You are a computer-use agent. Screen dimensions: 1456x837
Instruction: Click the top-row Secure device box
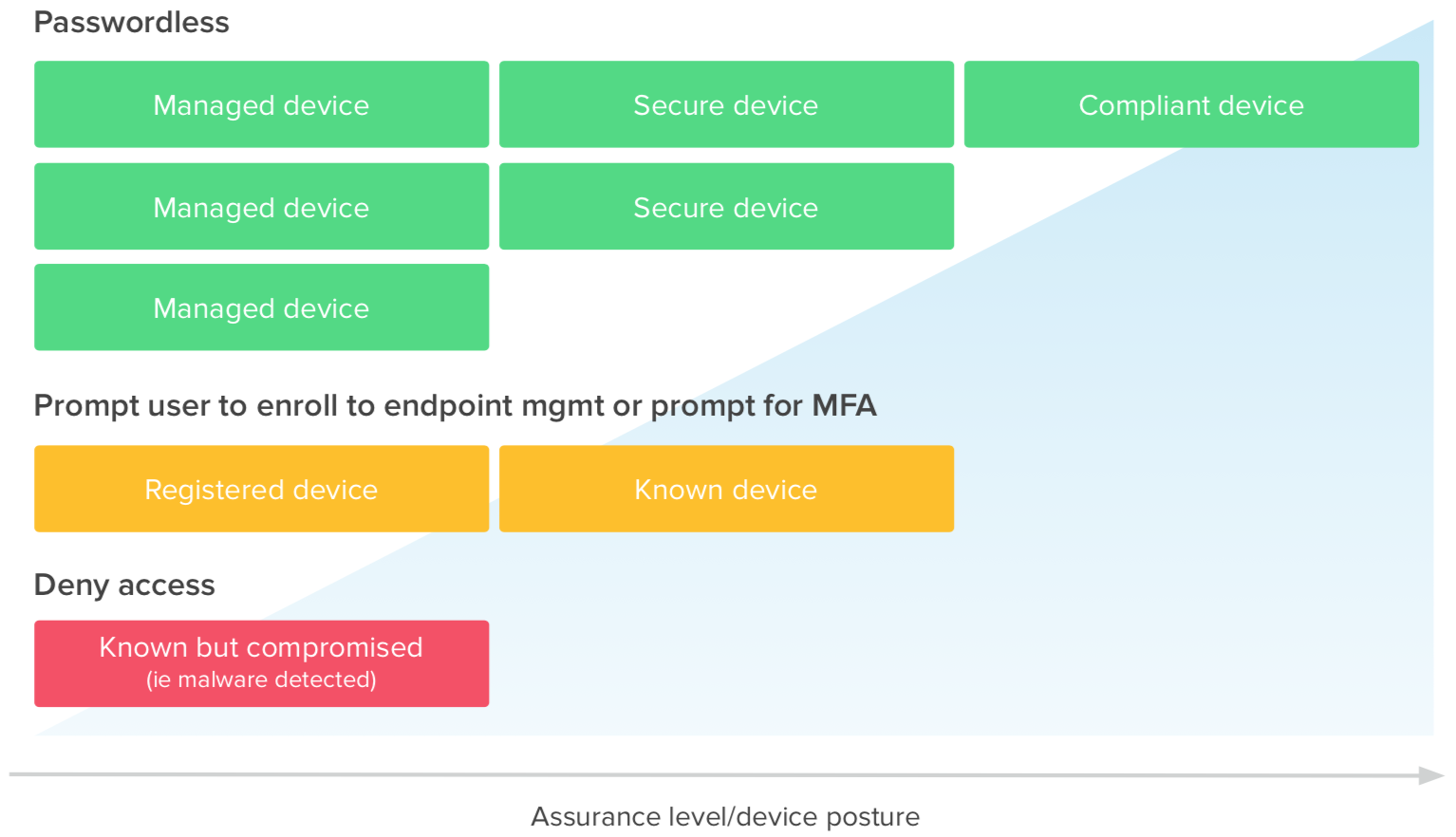click(726, 104)
